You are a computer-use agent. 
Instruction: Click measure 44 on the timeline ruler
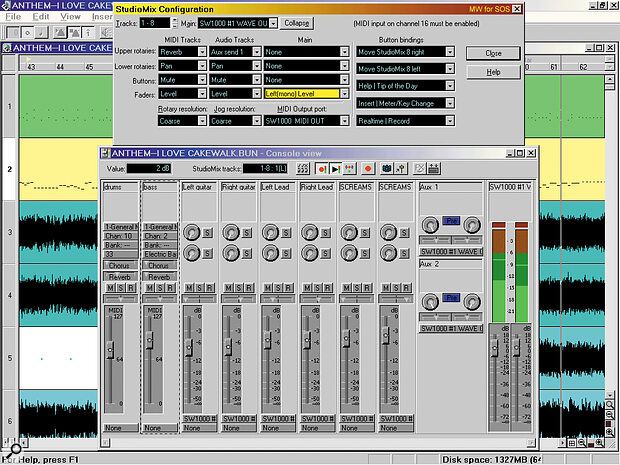click(x=60, y=67)
